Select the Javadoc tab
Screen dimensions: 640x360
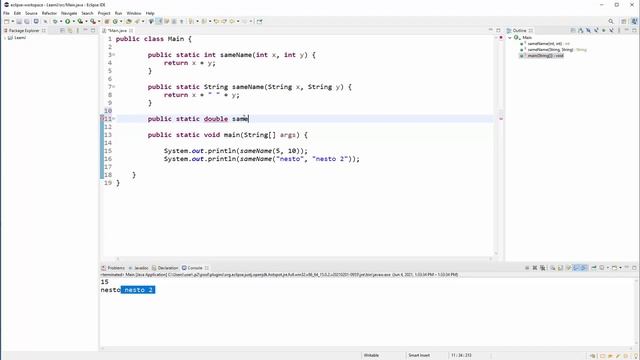(x=139, y=268)
